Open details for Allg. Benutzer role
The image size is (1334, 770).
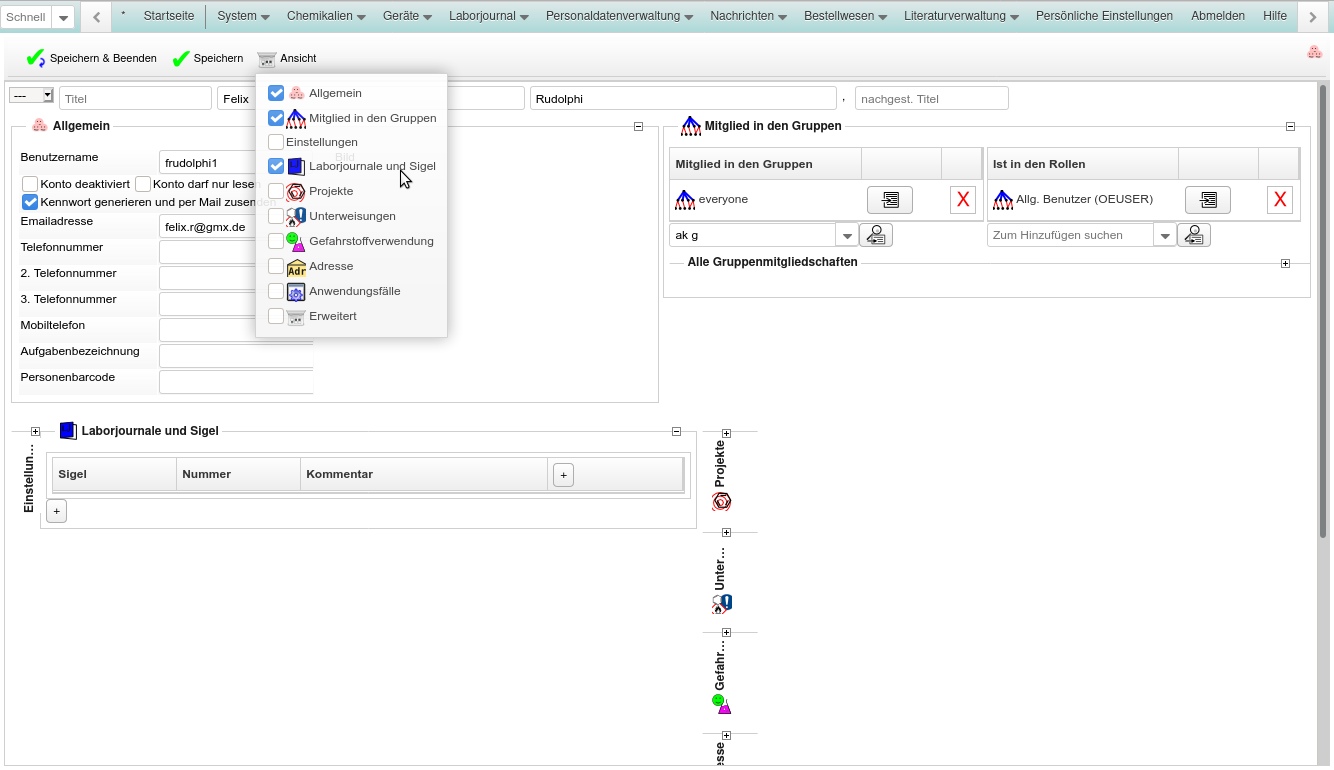1208,200
